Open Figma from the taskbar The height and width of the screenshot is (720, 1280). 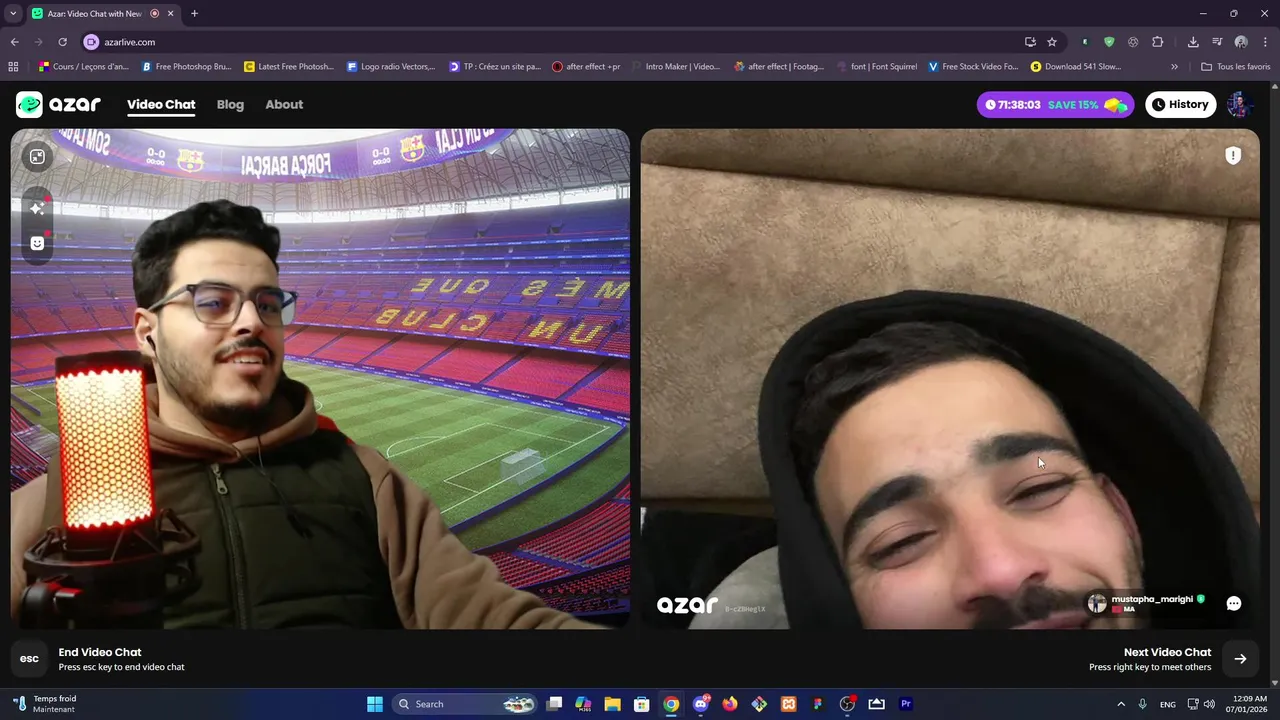click(818, 704)
